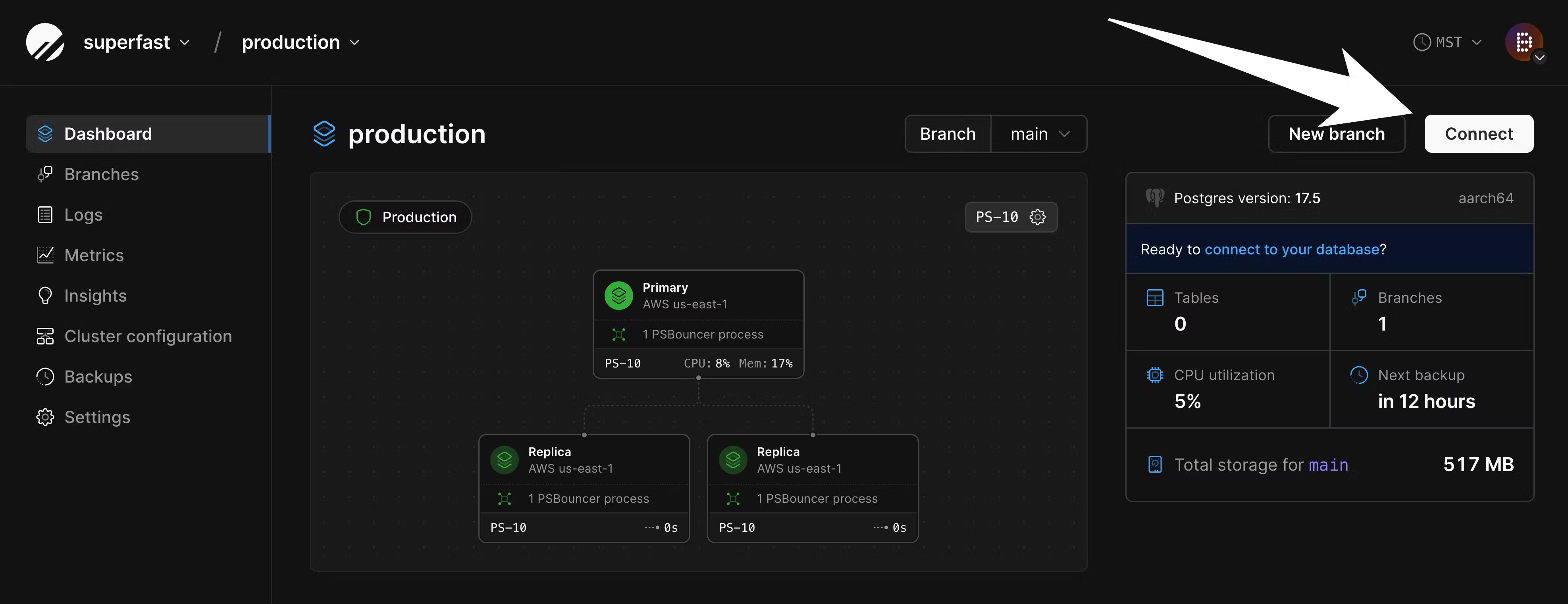Click the 'aarch64' architecture label
Screen dimensions: 1568x604
(1485, 198)
